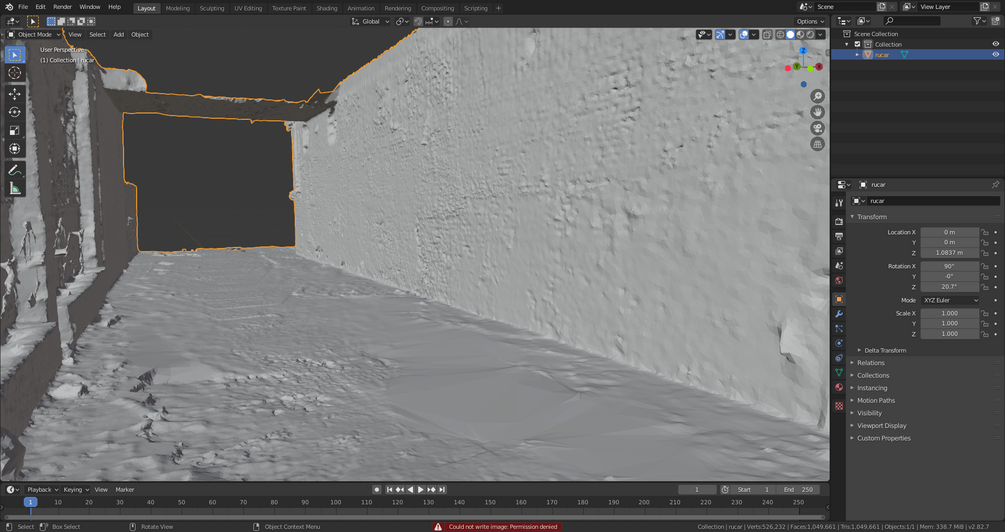Click the Z axis of navigation gizmo

tap(803, 50)
